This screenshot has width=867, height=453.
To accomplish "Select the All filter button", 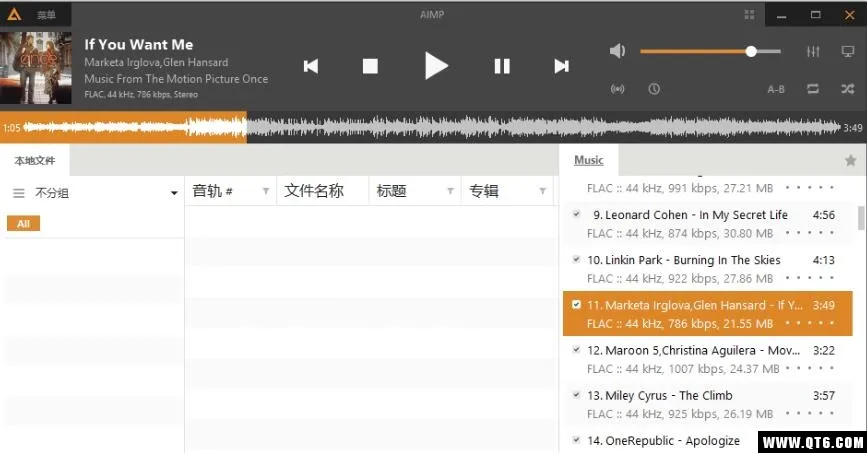I will pos(23,223).
